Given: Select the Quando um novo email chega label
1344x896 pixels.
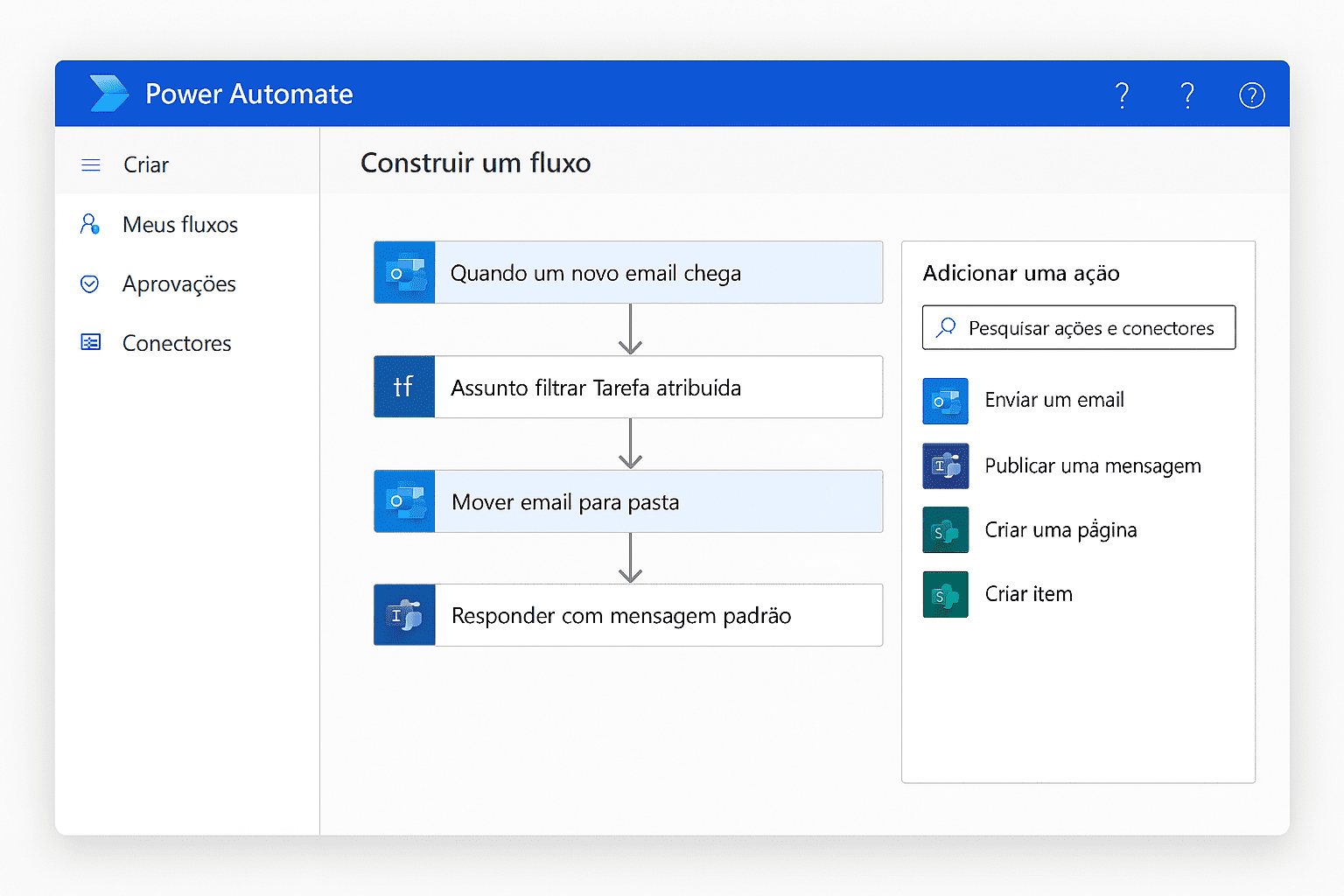Looking at the screenshot, I should click(595, 274).
